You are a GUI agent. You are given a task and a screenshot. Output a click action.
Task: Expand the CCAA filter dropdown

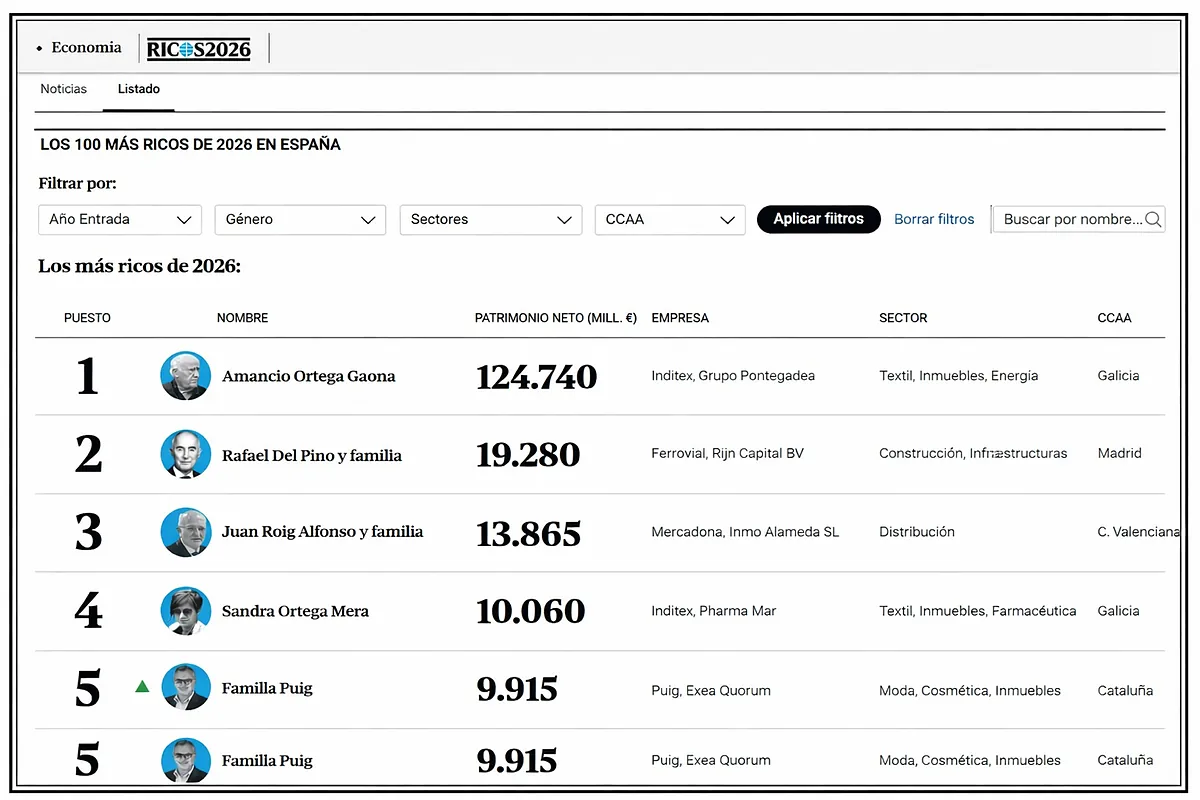pos(669,220)
